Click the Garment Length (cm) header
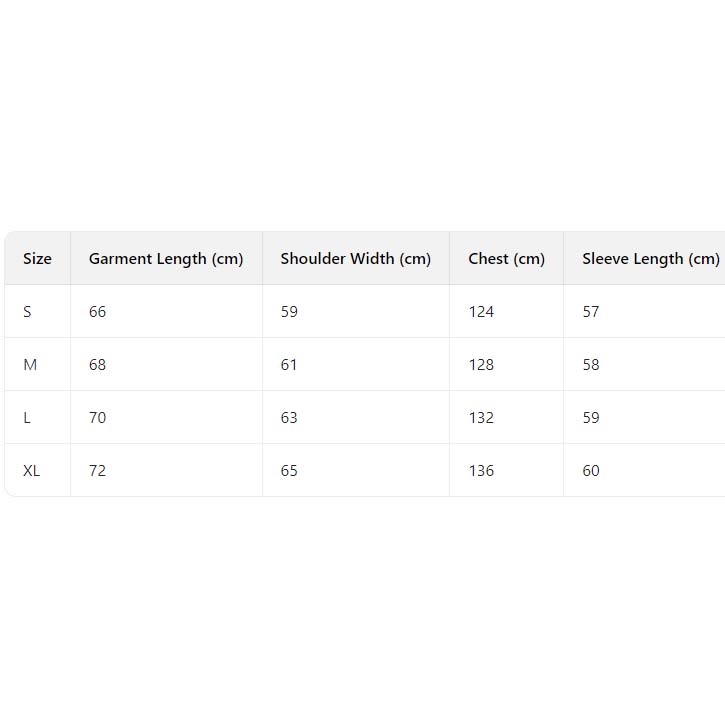This screenshot has width=725, height=725. coord(166,259)
